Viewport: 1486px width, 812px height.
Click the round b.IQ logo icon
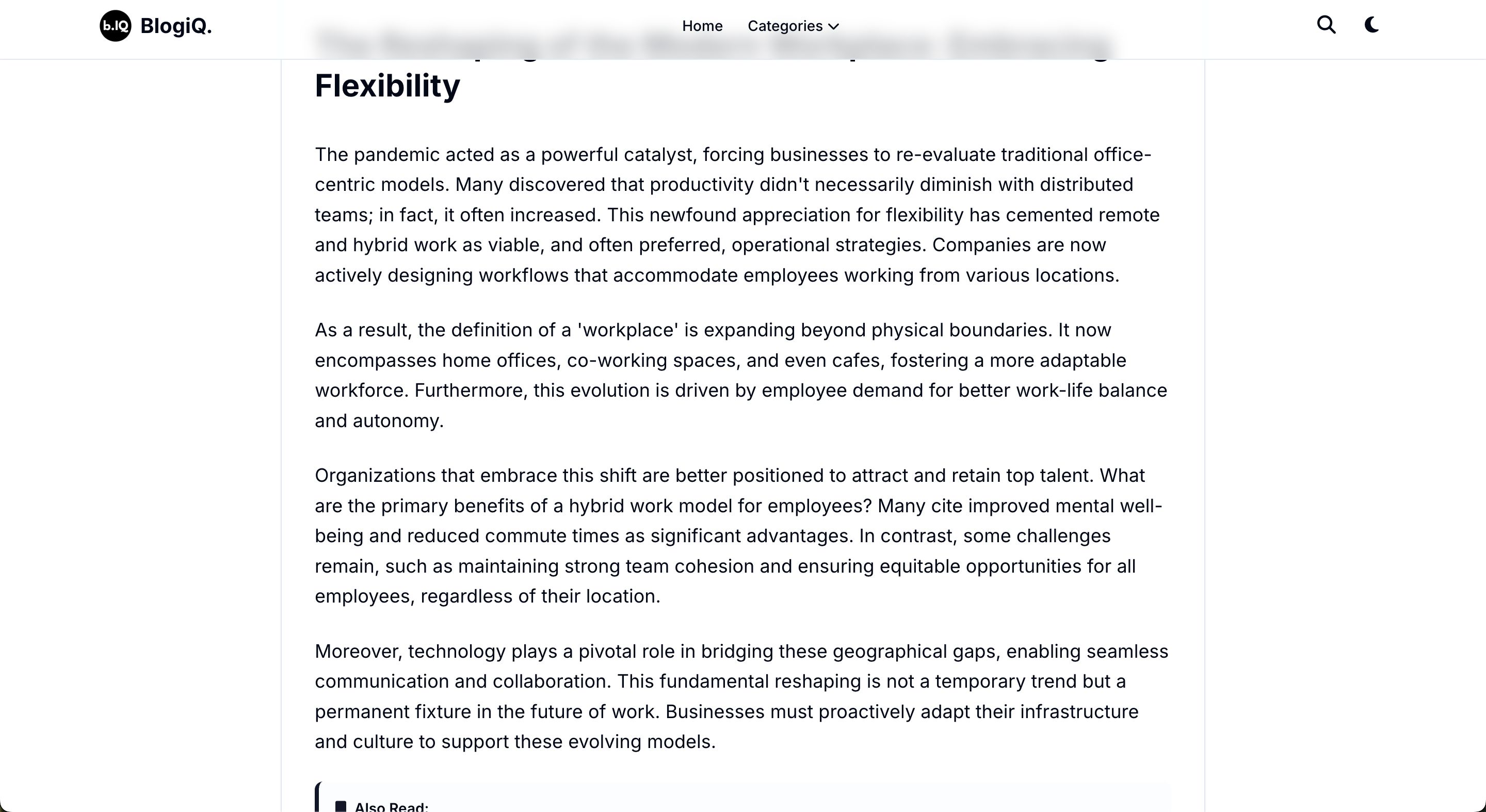116,26
